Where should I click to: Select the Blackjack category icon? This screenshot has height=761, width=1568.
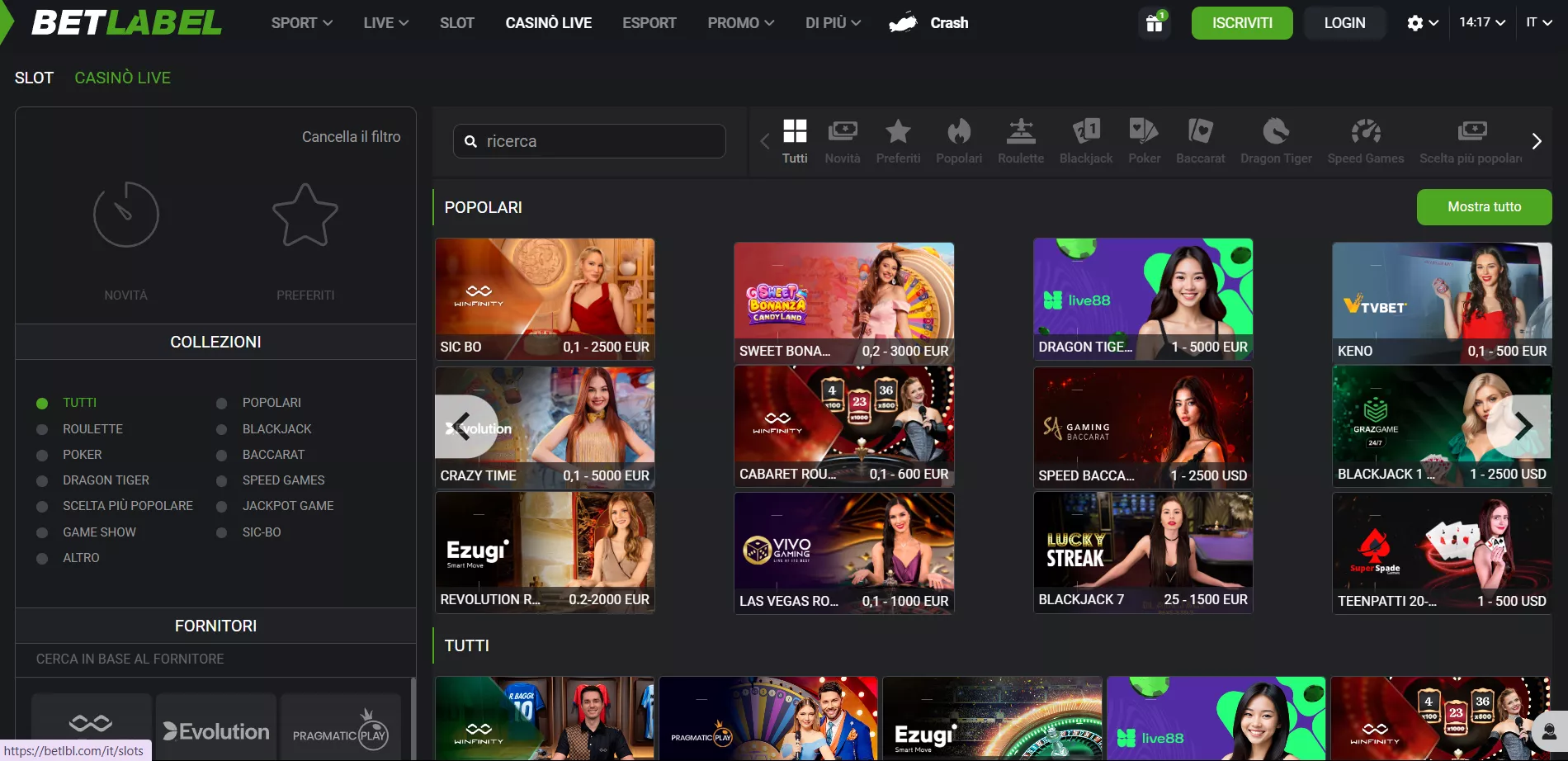pyautogui.click(x=1085, y=140)
